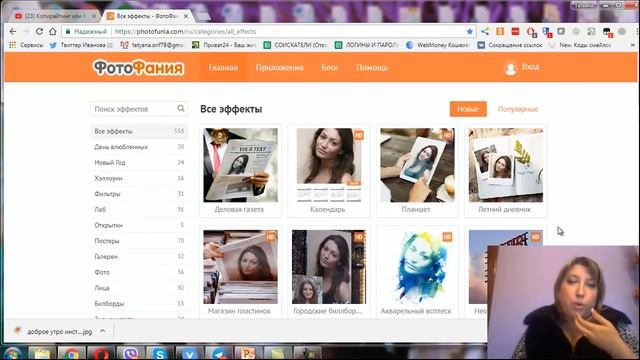Open the Билборды category
Screen dimensions: 640x360
[139, 304]
